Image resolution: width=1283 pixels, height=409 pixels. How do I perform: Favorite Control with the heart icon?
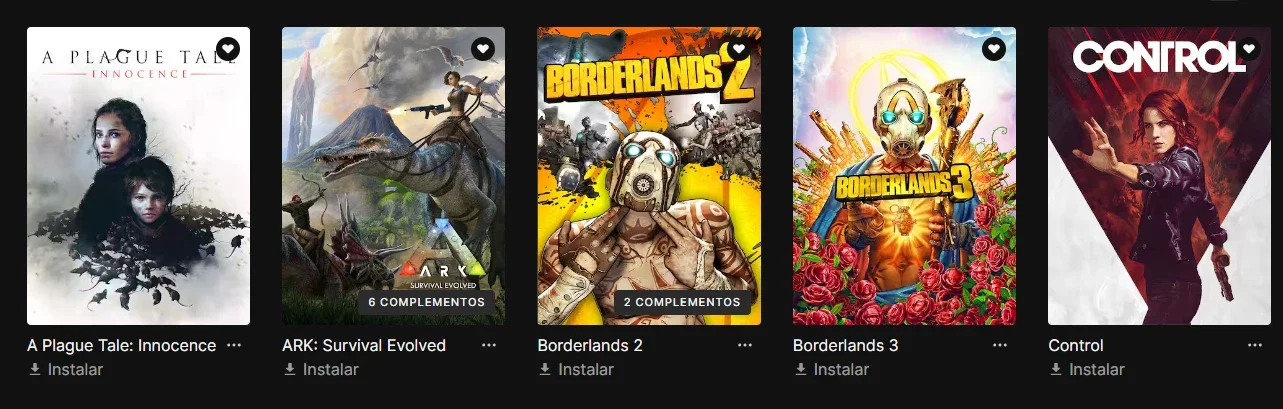[1249, 48]
